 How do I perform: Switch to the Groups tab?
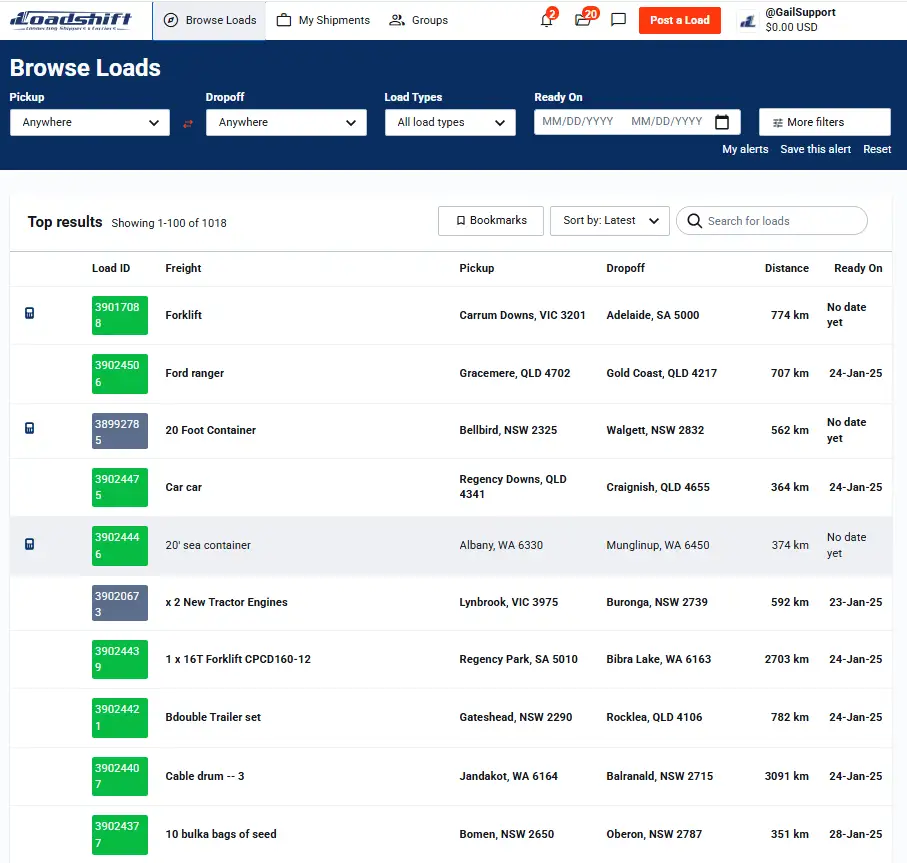419,20
